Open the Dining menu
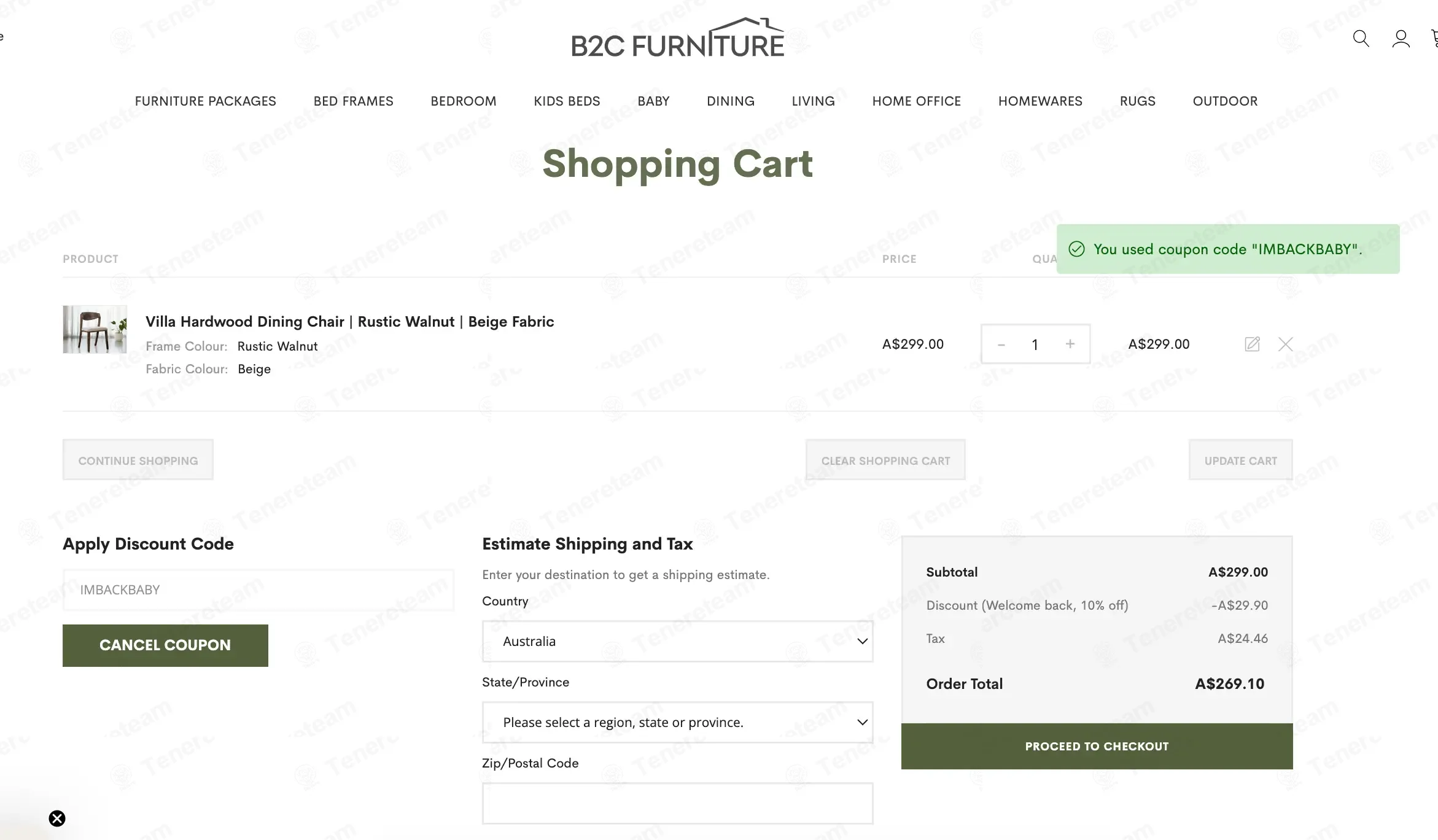This screenshot has height=840, width=1438. coord(731,101)
